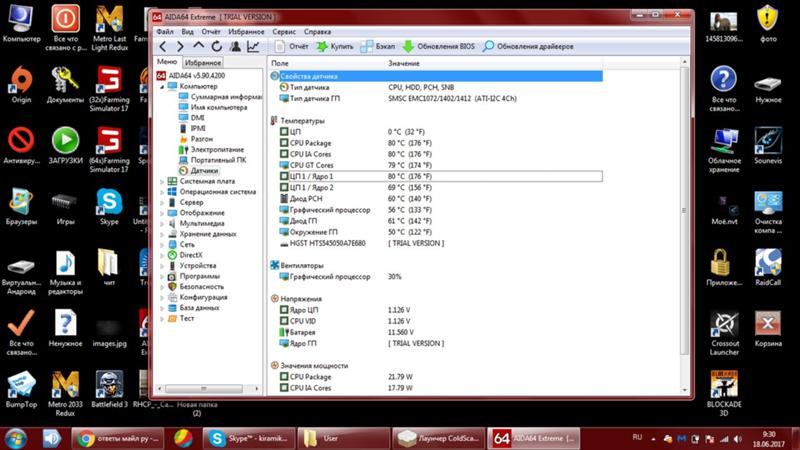Expand the Системная плата tree node
This screenshot has width=800, height=450.
(x=162, y=182)
